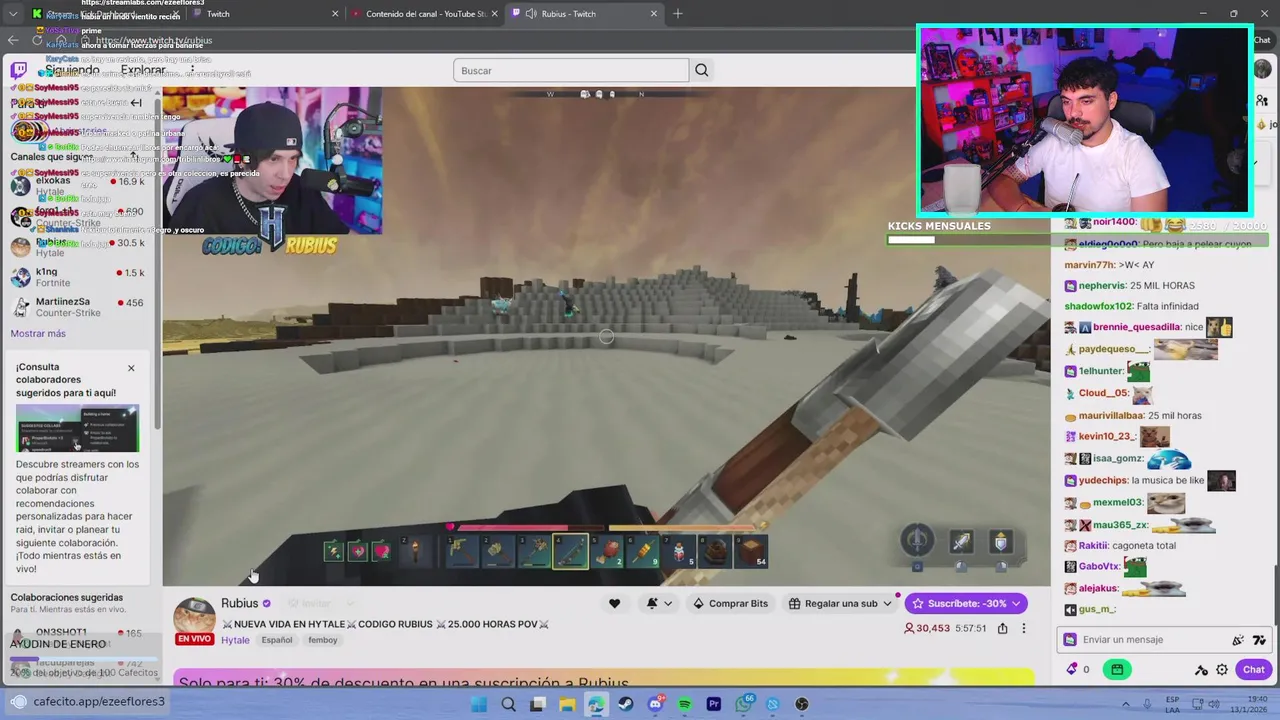Screen dimensions: 1280x720
Task: Open Discord from the taskbar
Action: click(655, 704)
